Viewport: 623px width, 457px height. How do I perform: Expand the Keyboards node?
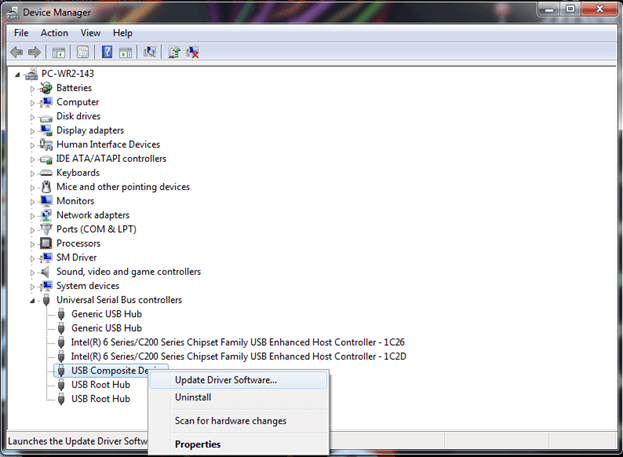[33, 174]
